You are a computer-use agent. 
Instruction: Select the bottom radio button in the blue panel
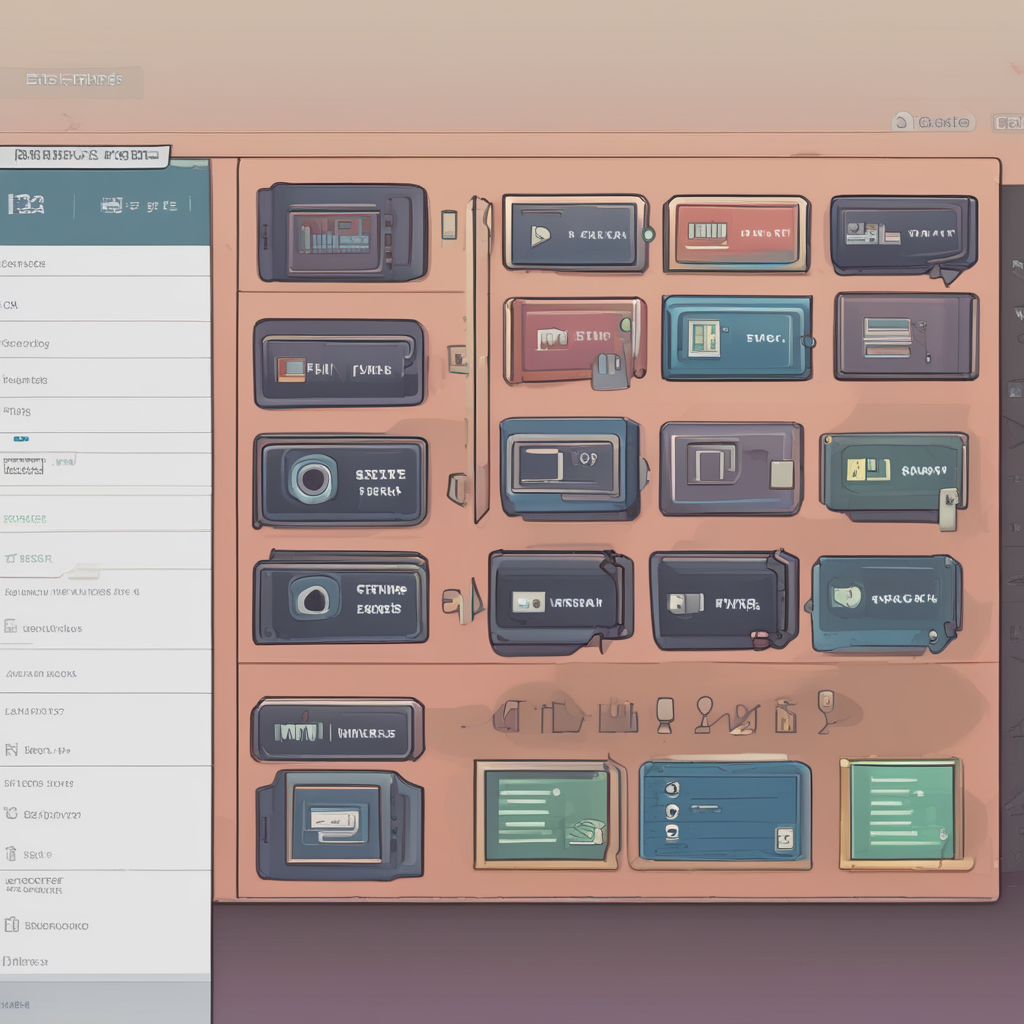[x=672, y=832]
